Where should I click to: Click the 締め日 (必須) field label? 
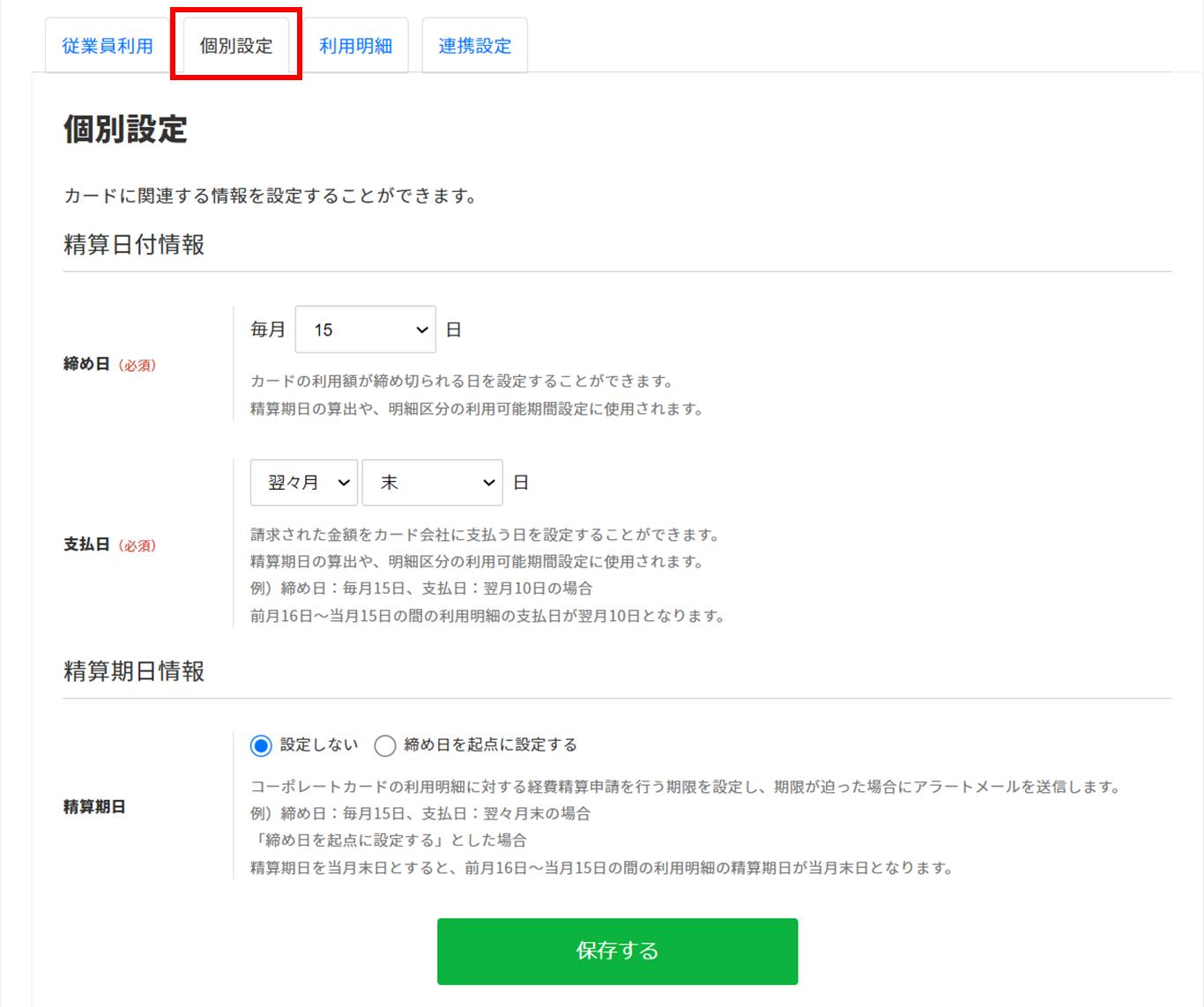coord(87,364)
